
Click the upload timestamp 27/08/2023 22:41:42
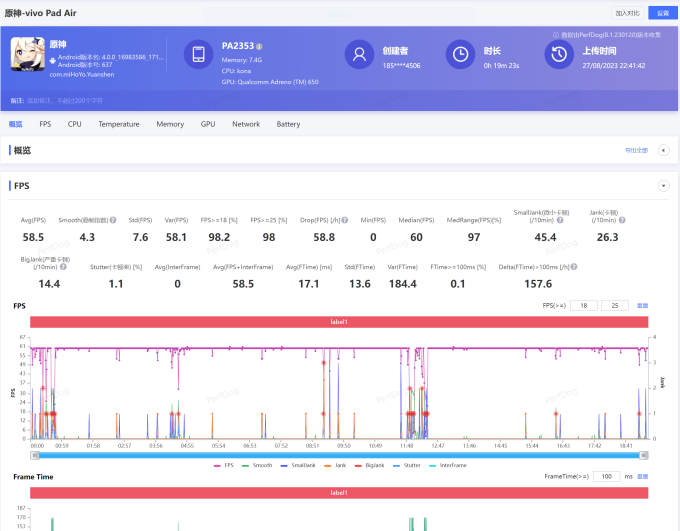614,66
